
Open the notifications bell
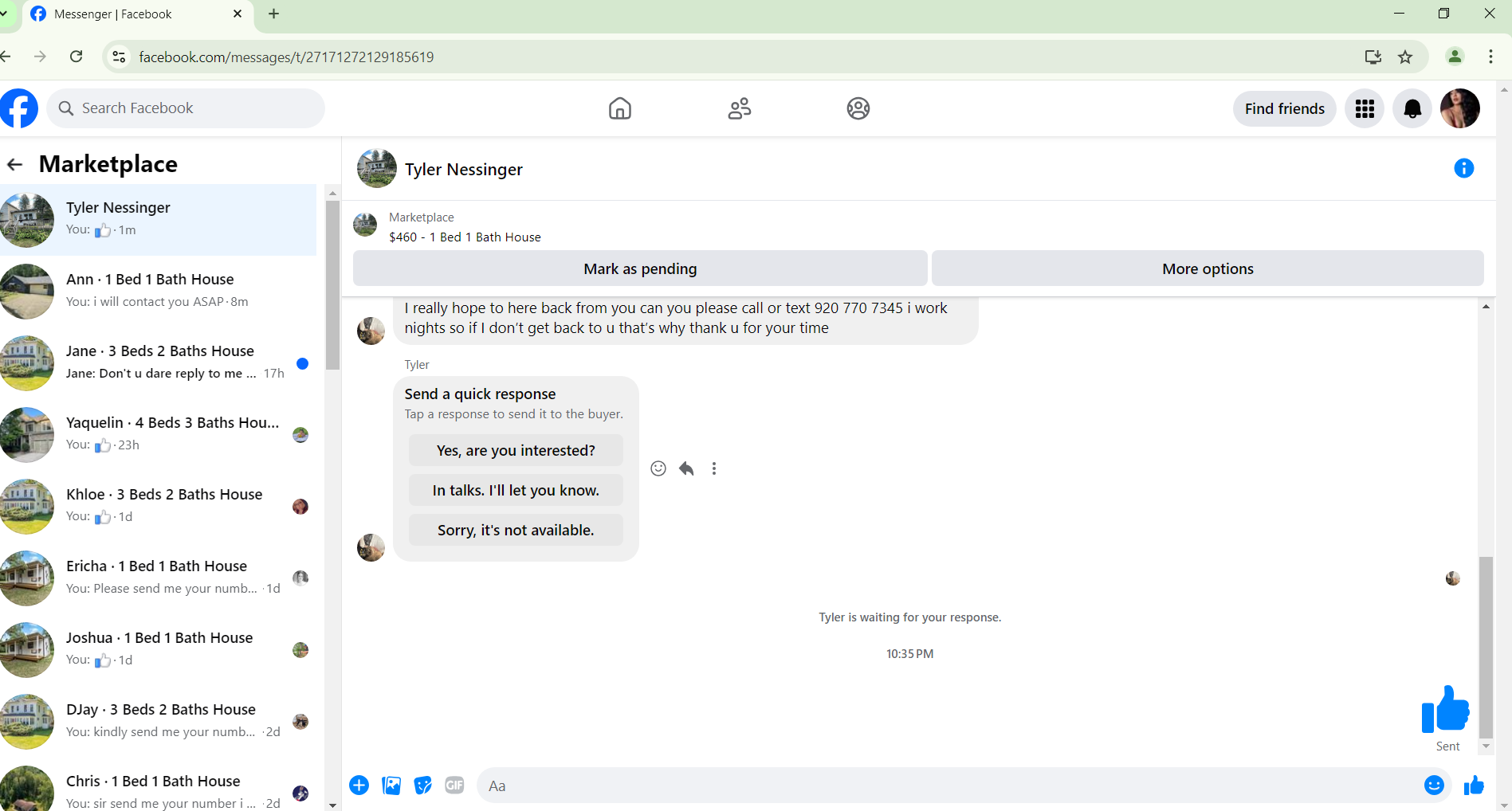point(1412,108)
